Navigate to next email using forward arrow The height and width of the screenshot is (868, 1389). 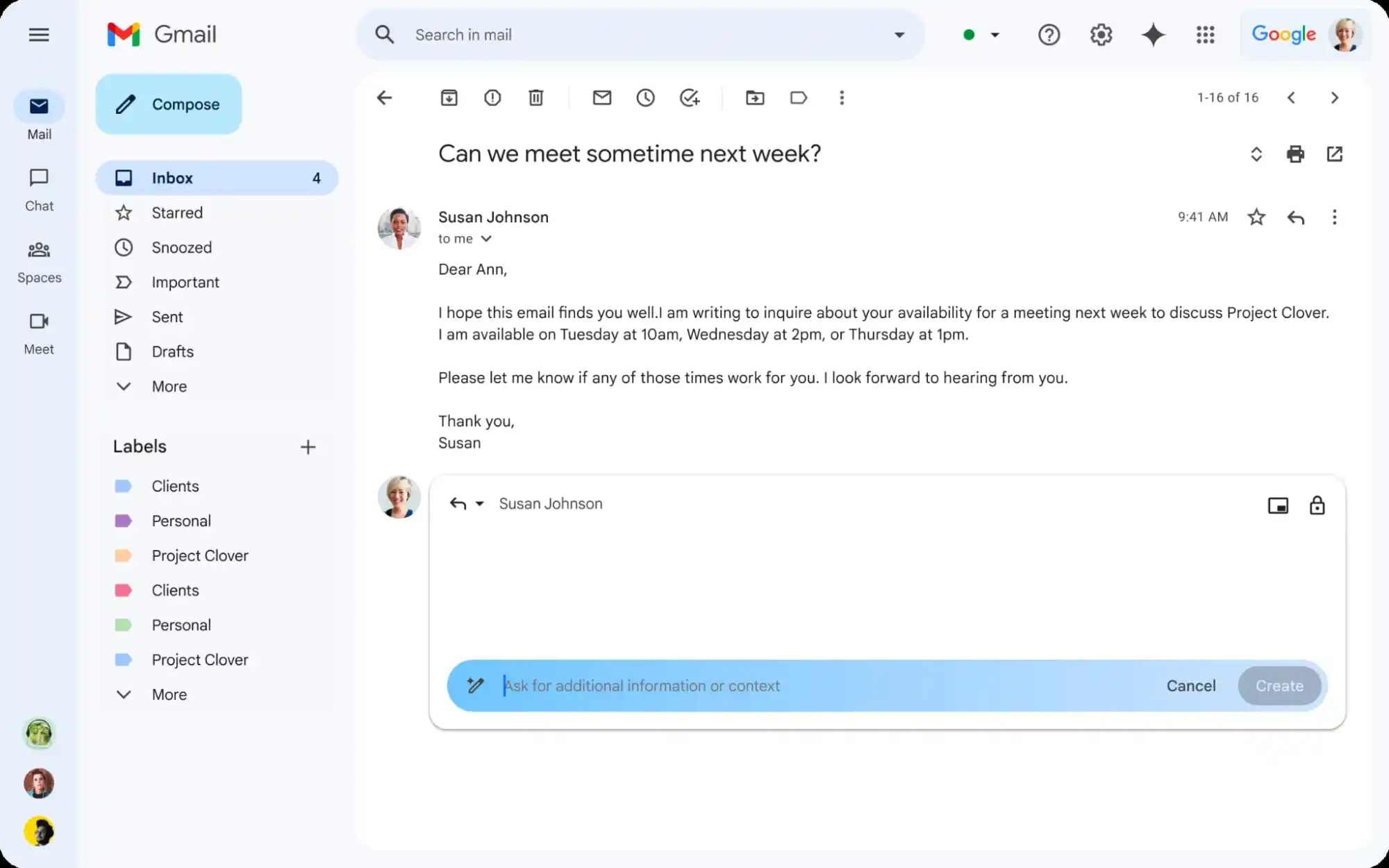point(1335,97)
